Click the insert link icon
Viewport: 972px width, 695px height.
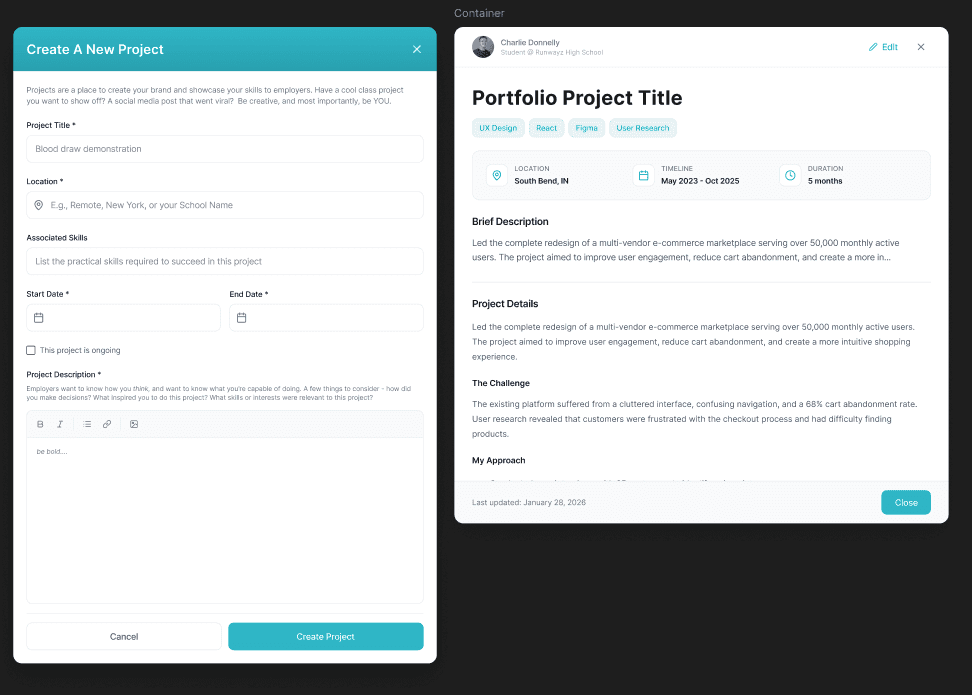pos(107,424)
